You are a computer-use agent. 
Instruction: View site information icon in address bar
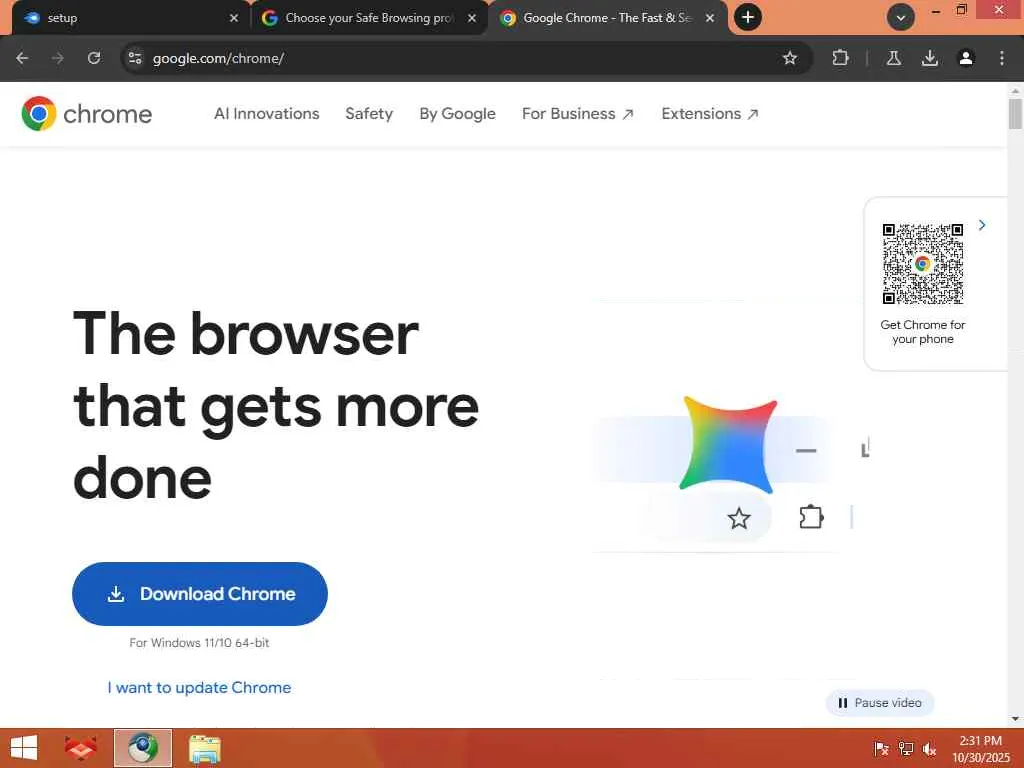click(x=135, y=58)
